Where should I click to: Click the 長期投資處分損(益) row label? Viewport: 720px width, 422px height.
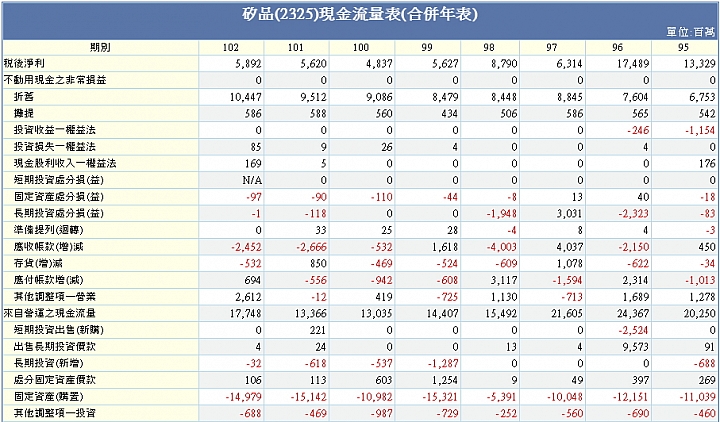coord(59,213)
